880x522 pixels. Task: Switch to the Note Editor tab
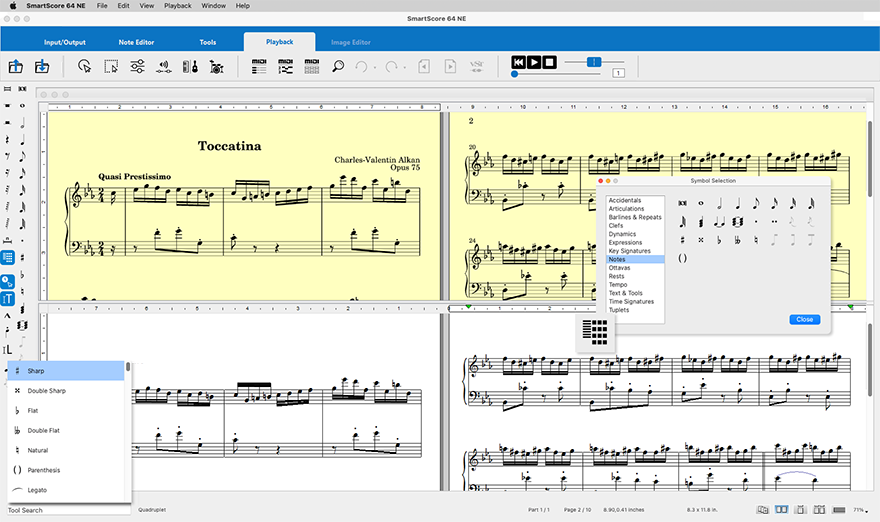click(136, 42)
